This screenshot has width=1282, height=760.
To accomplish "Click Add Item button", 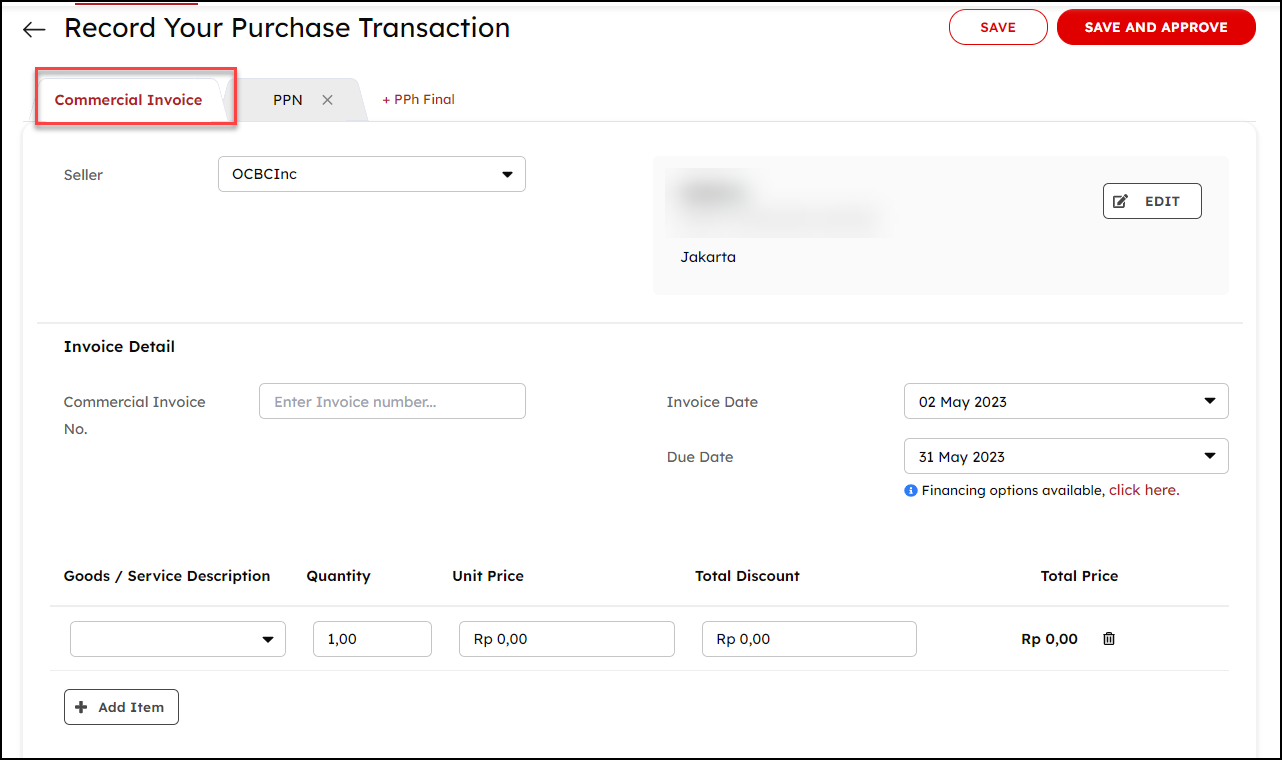I will (121, 707).
